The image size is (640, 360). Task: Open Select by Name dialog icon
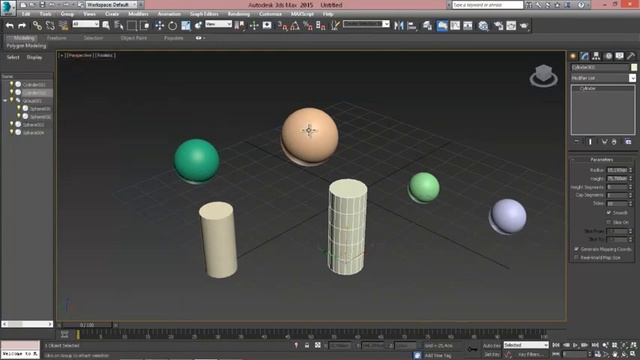tap(119, 26)
